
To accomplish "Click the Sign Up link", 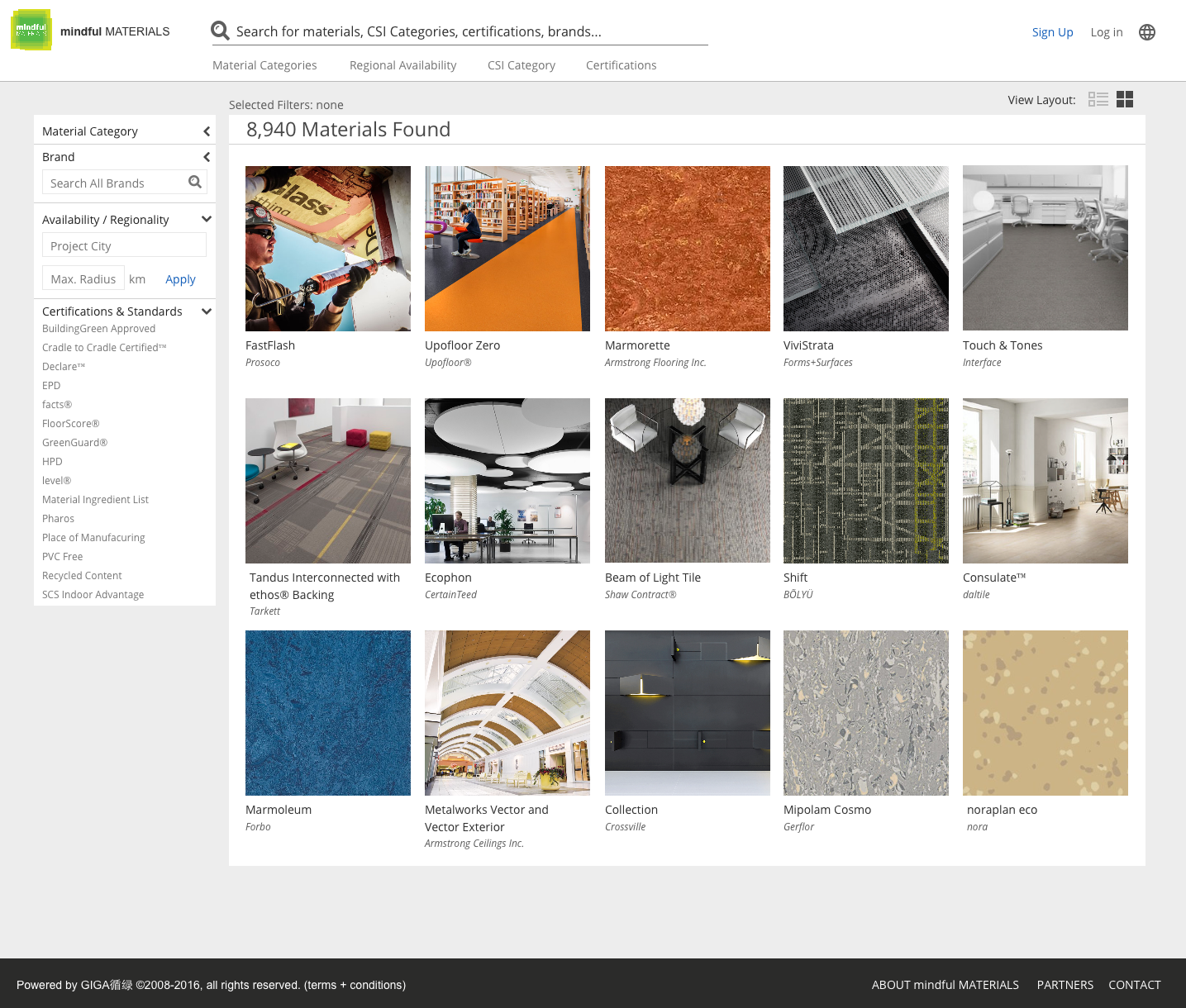I will (x=1052, y=32).
